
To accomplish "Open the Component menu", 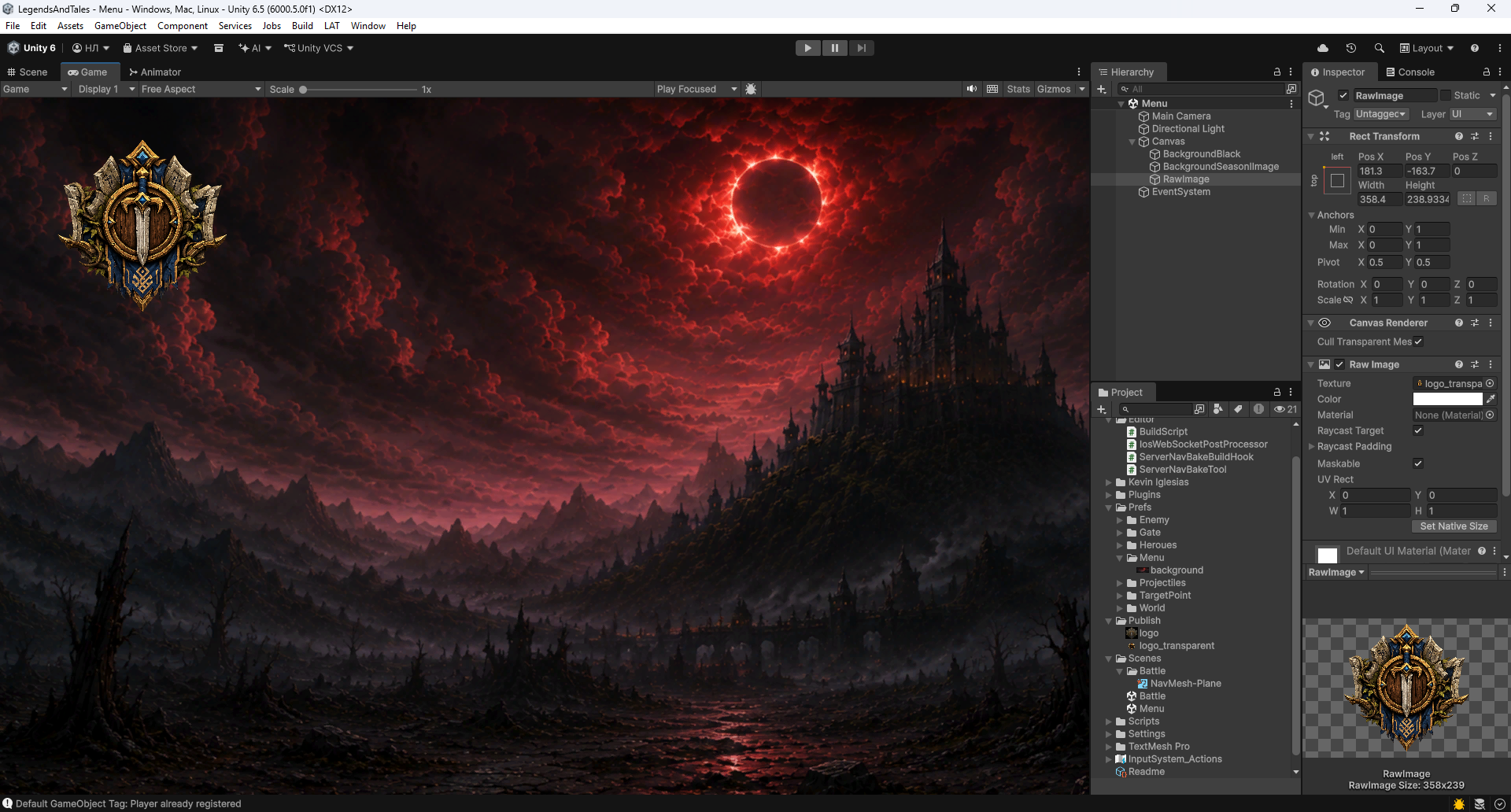I will tap(183, 25).
